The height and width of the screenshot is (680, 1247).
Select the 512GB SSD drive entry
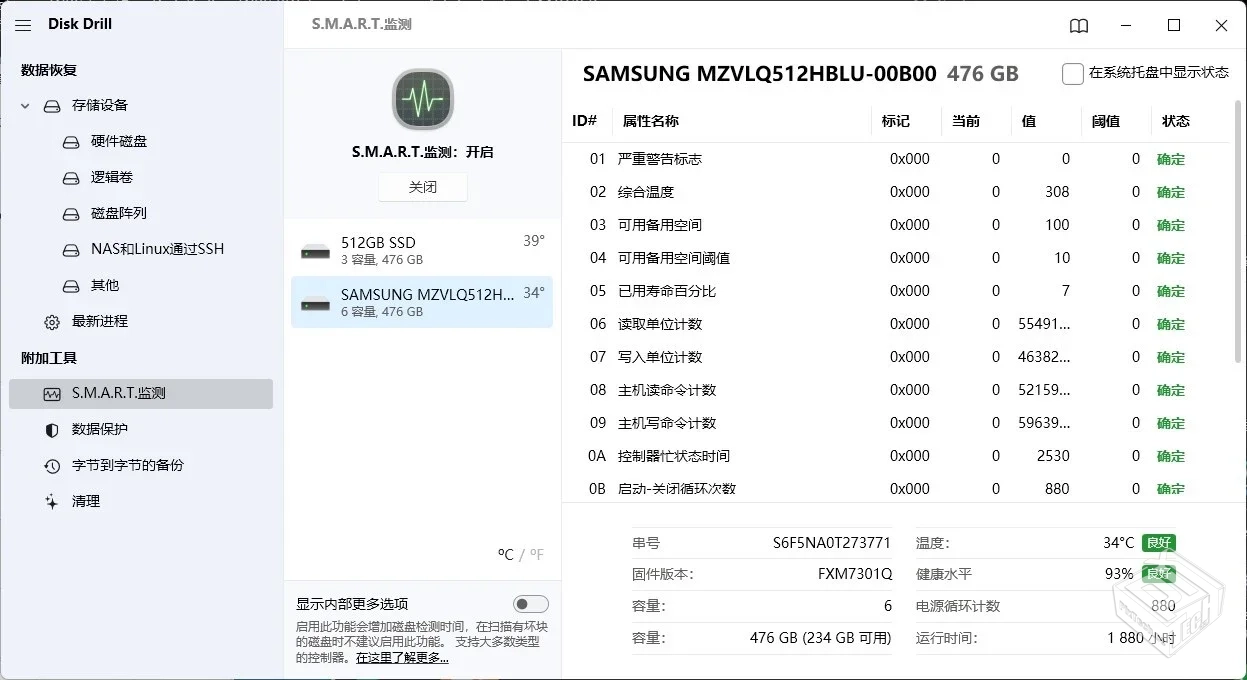pos(422,249)
